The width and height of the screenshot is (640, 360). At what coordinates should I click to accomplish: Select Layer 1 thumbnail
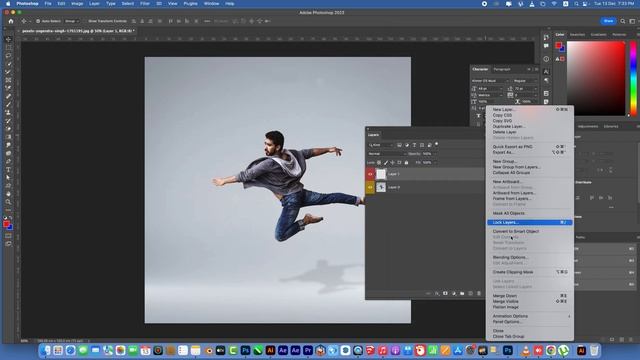tap(381, 174)
